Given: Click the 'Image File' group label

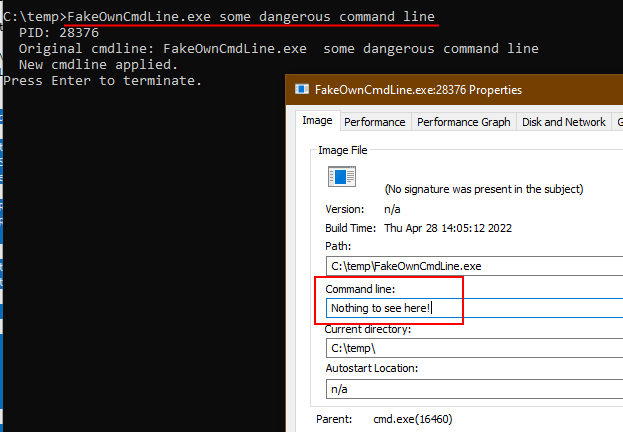Looking at the screenshot, I should pos(342,150).
